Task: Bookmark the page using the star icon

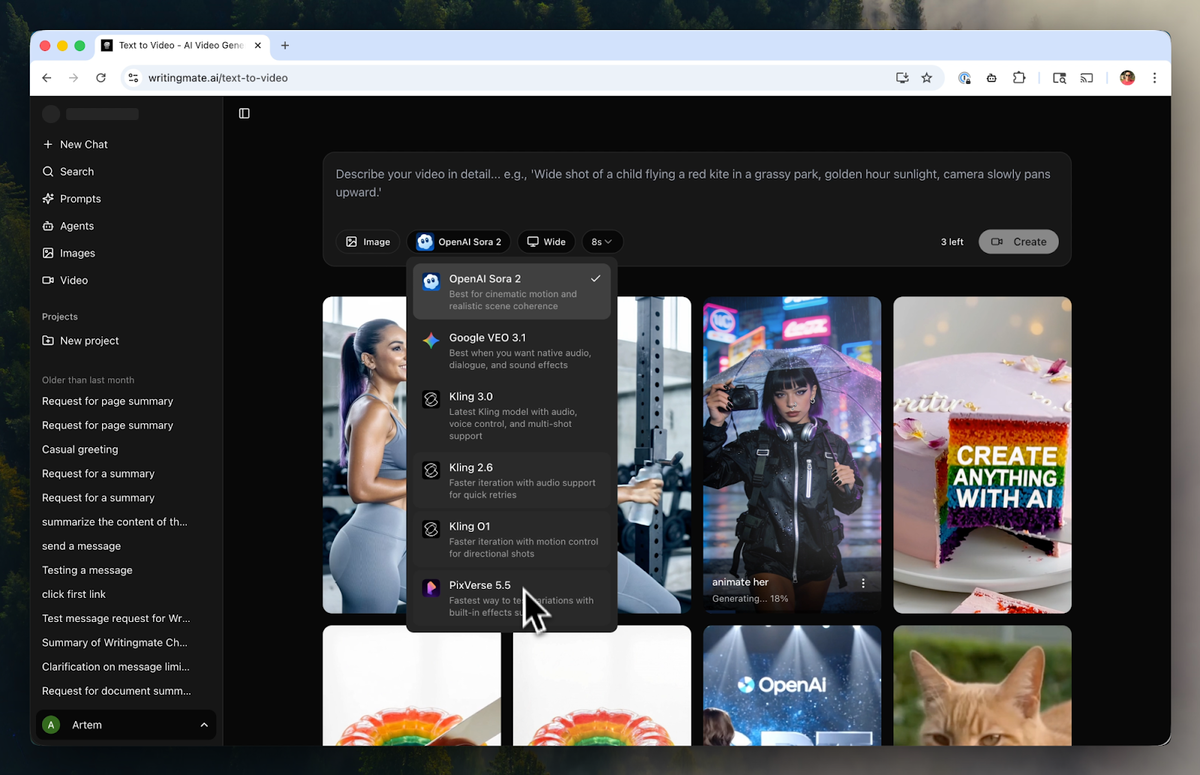Action: tap(926, 77)
